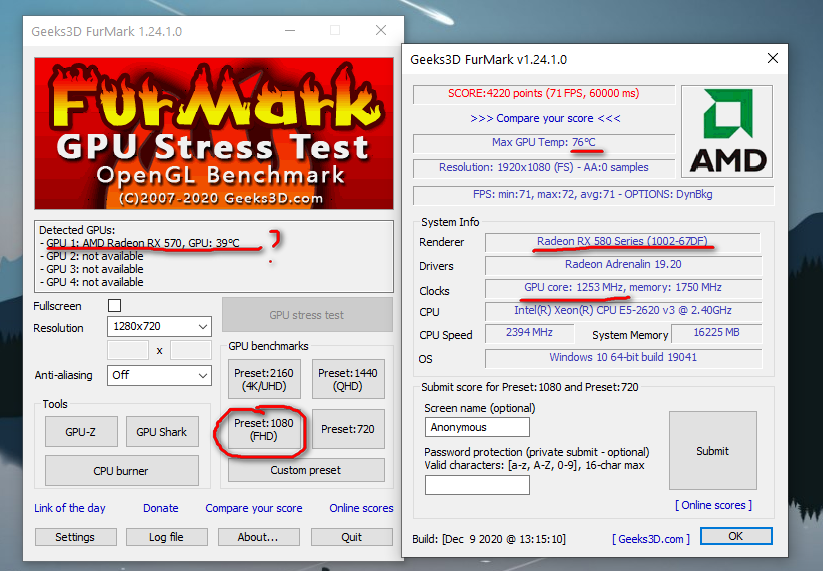Viewport: 823px width, 571px height.
Task: Select the SCORE:4220 points text
Action: (543, 93)
